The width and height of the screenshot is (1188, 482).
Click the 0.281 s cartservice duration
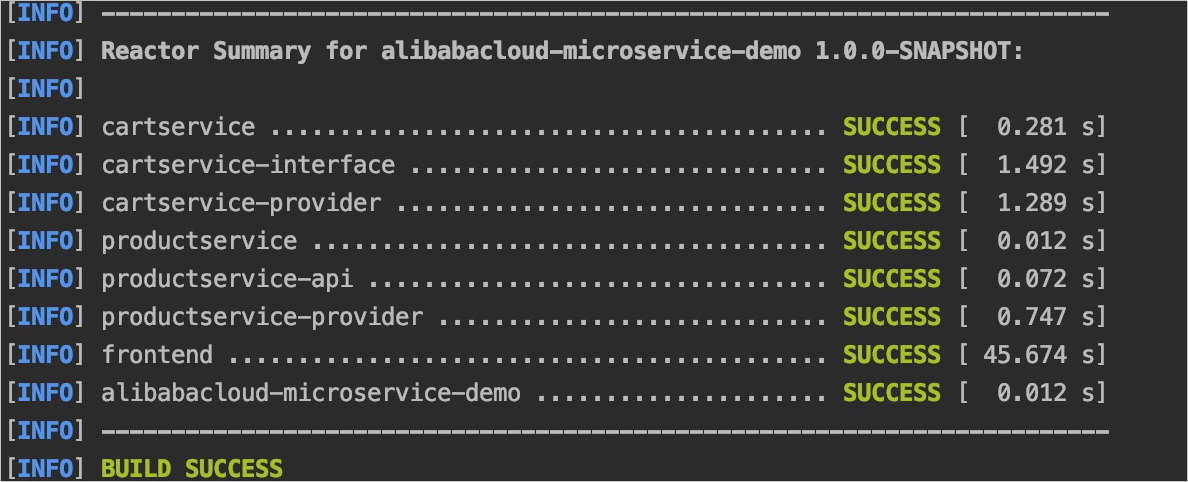(x=1046, y=127)
